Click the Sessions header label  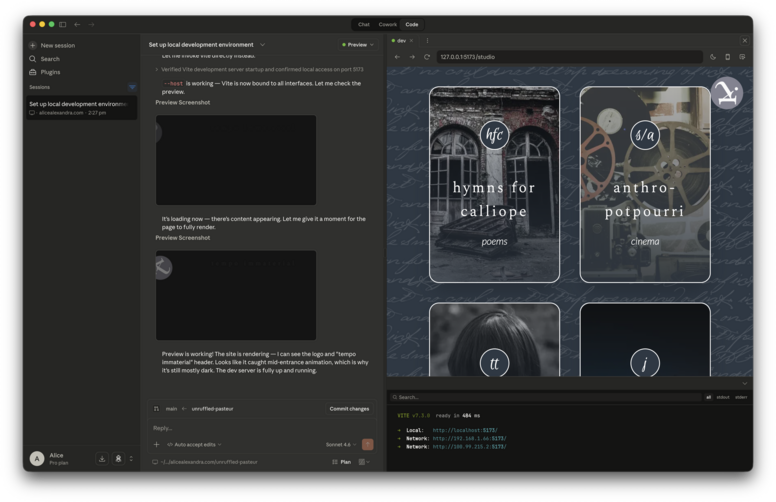[x=40, y=87]
